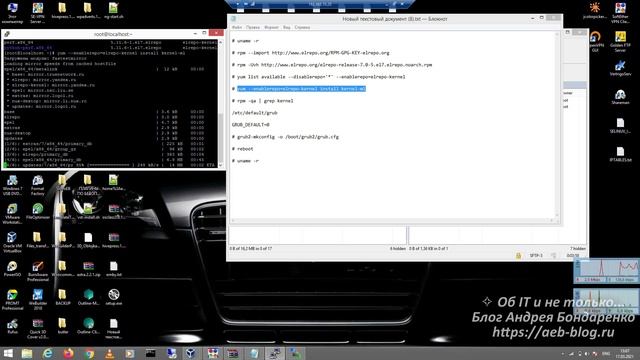This screenshot has width=640, height=360.
Task: Click the Notepad title bar
Action: pyautogui.click(x=394, y=19)
